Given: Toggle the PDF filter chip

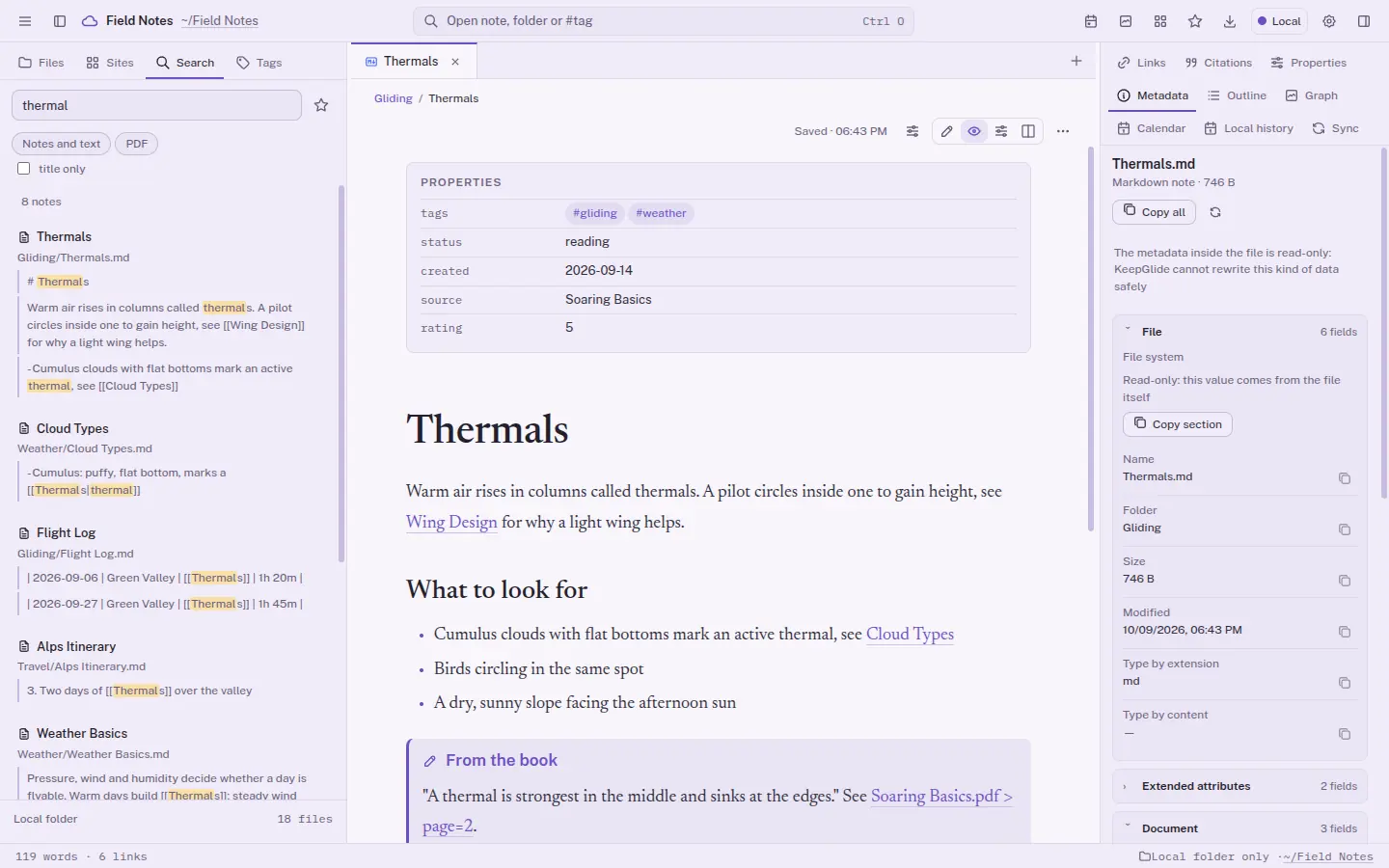Looking at the screenshot, I should [137, 144].
